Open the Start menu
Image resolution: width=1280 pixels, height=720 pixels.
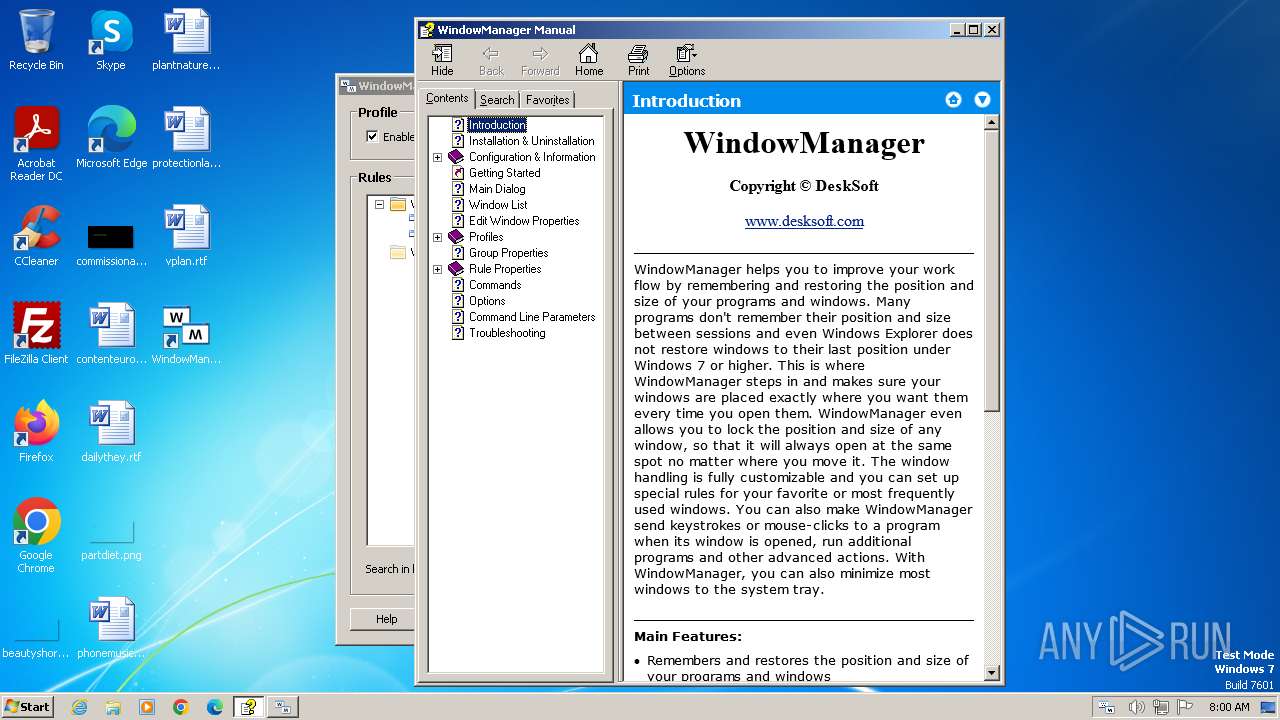(27, 707)
